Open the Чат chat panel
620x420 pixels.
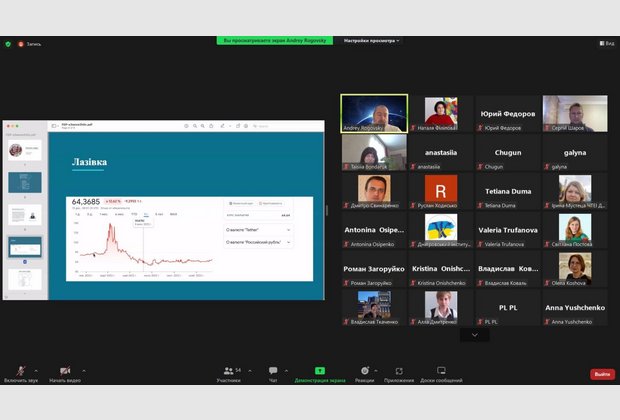tap(273, 374)
